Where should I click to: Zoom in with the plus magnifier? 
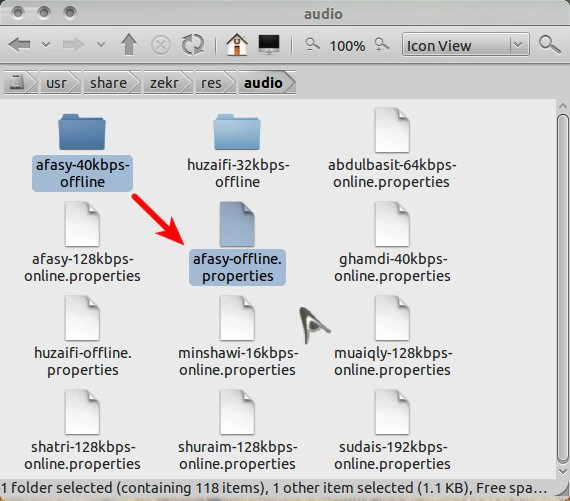[382, 45]
